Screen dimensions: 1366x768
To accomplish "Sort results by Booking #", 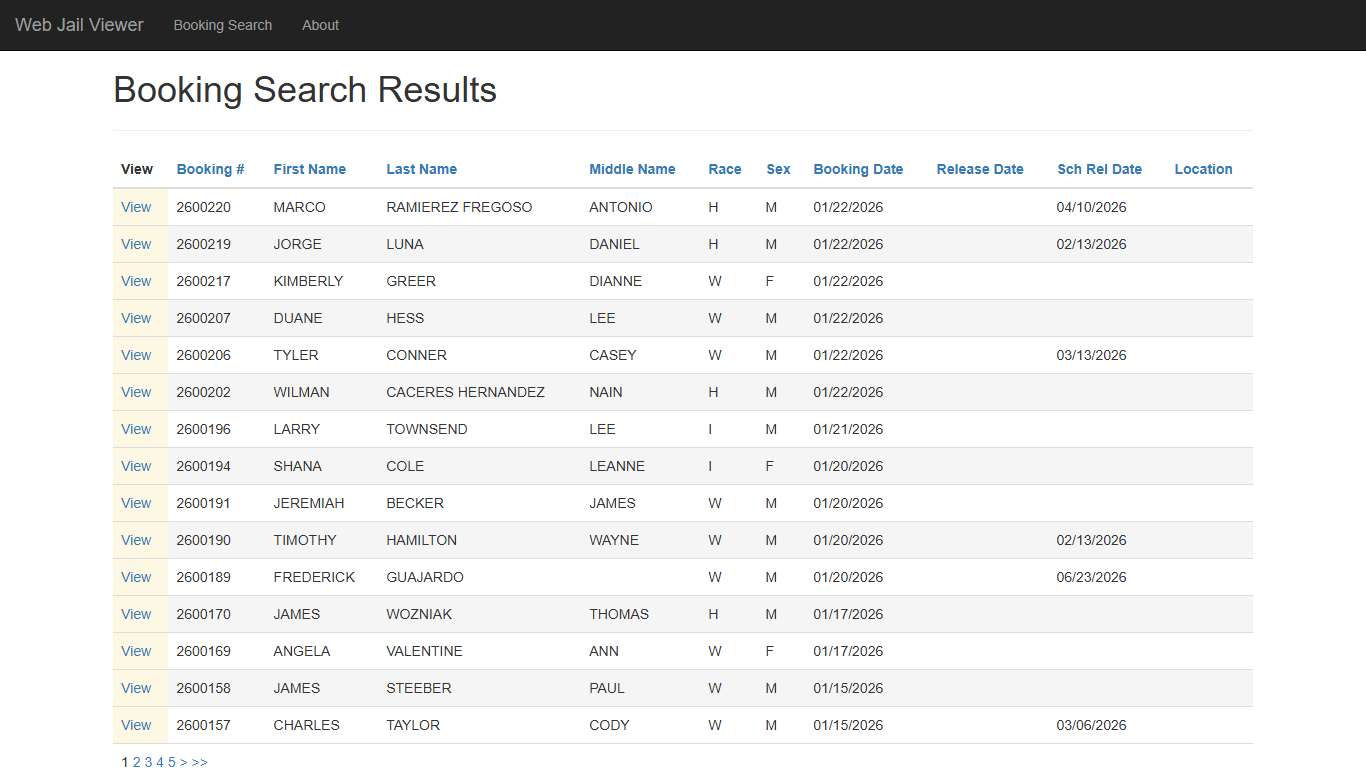I will click(210, 169).
